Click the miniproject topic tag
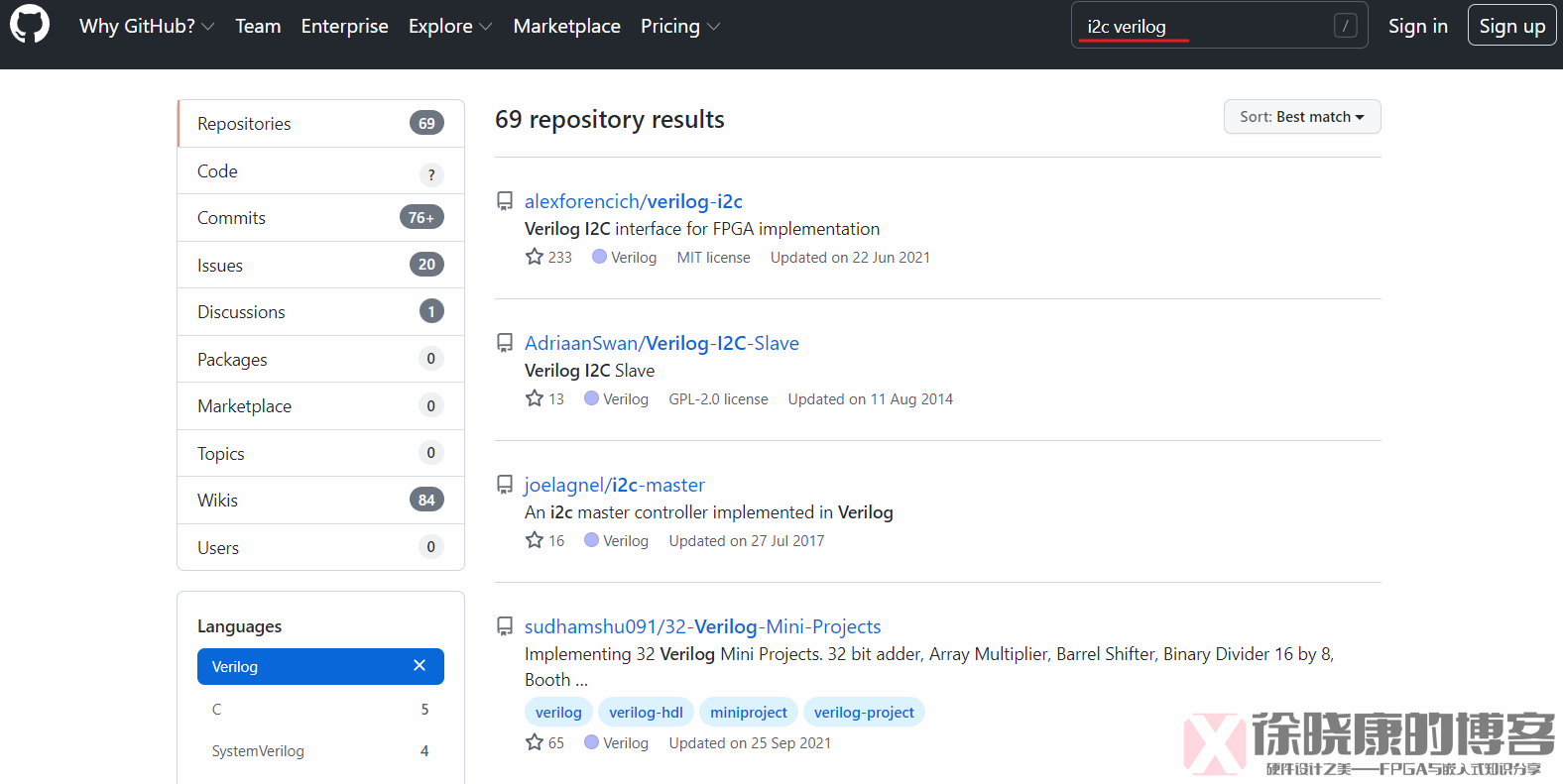 pyautogui.click(x=749, y=712)
